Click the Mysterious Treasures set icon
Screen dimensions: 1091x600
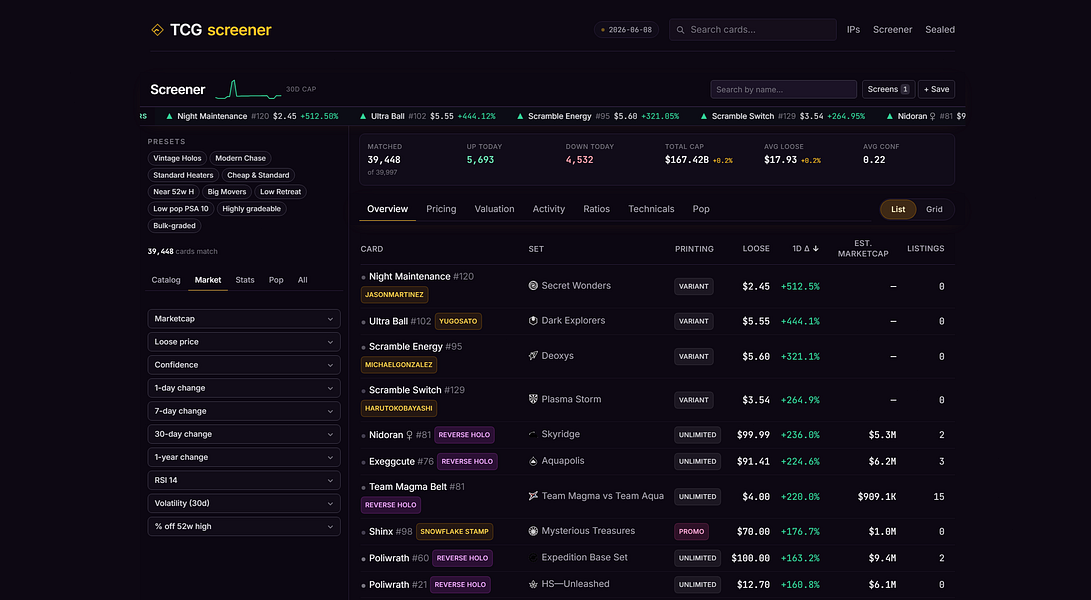click(x=533, y=531)
